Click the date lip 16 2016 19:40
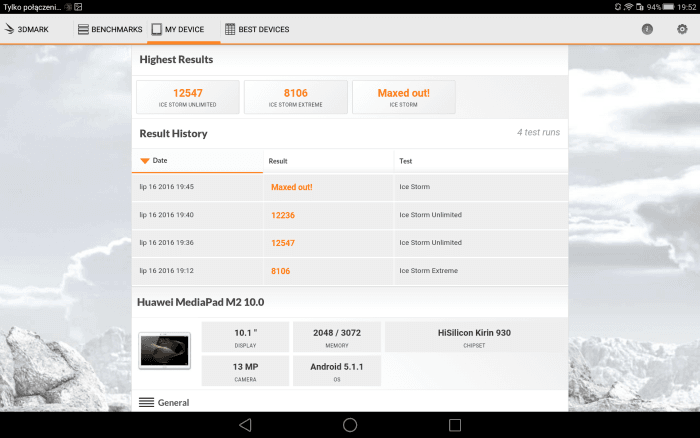The width and height of the screenshot is (700, 438). coord(167,215)
